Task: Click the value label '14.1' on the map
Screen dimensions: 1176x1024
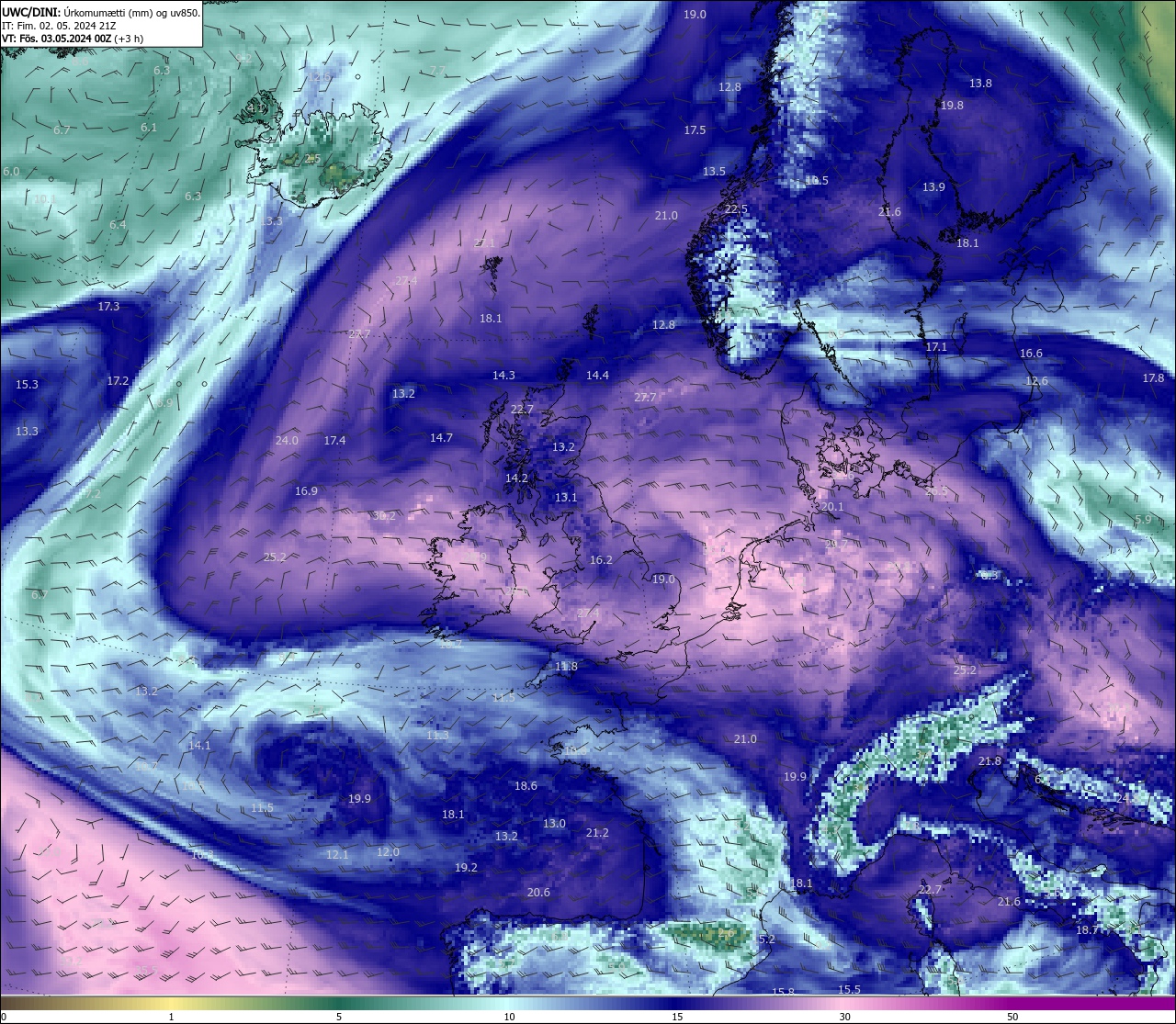Action: coord(199,746)
